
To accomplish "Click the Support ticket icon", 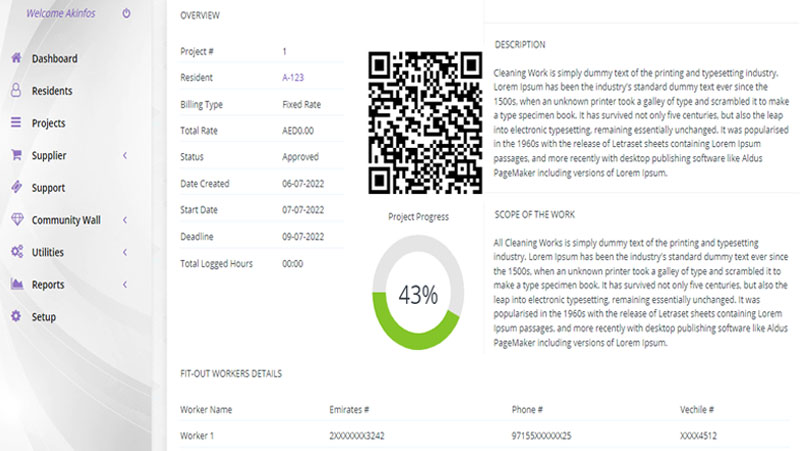I will tap(16, 187).
